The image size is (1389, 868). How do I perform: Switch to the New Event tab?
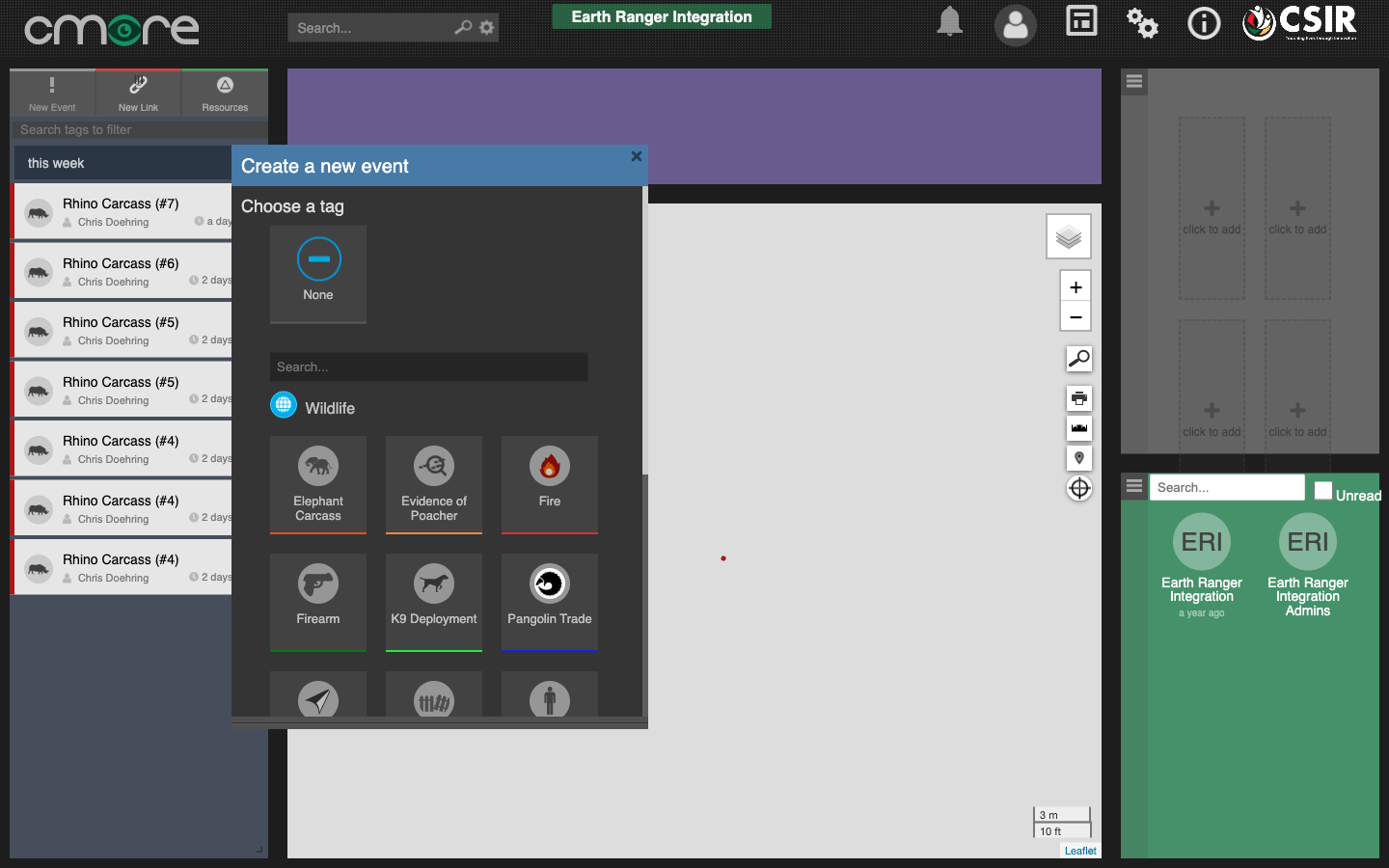tap(52, 94)
